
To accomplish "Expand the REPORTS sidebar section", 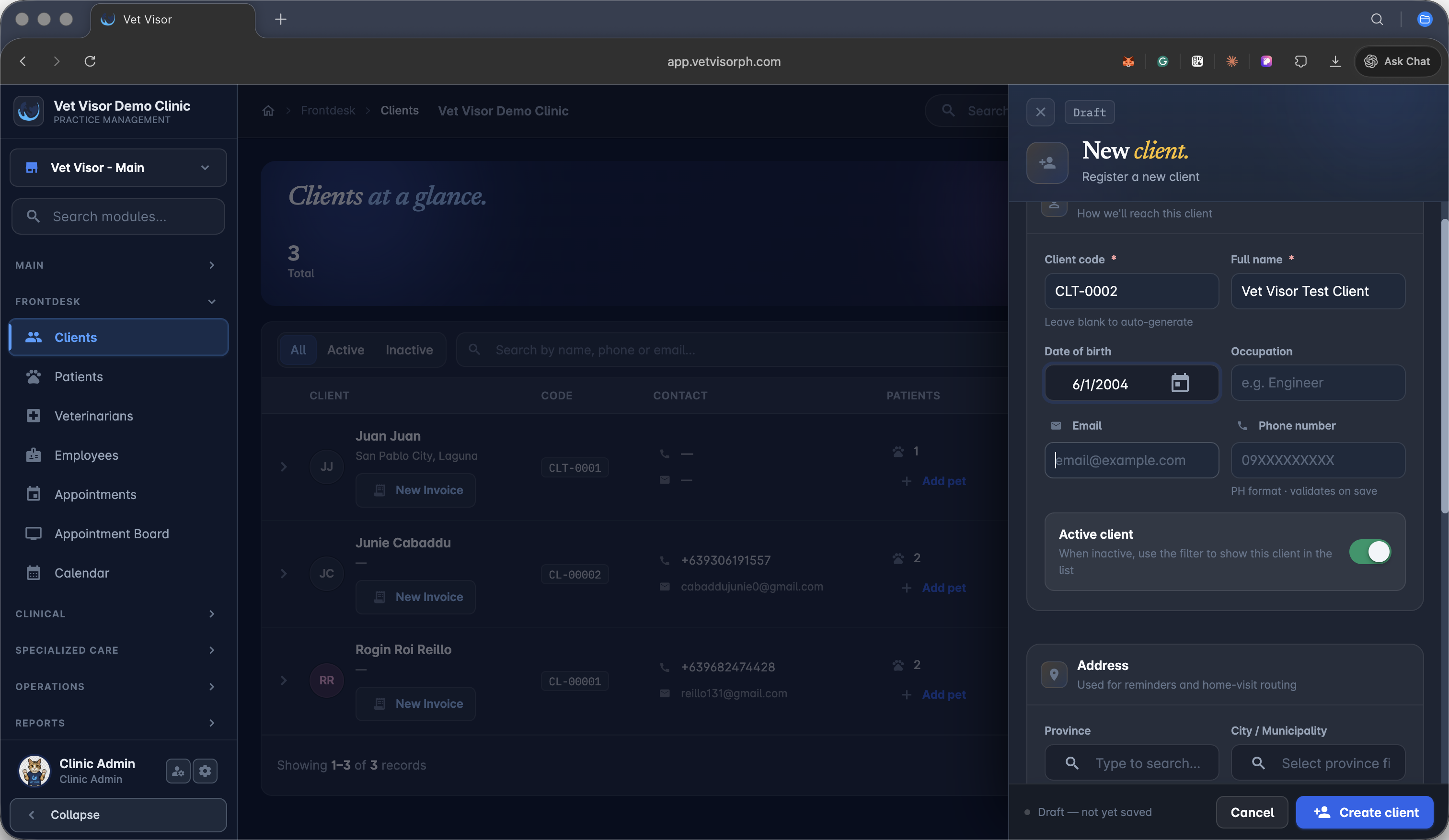I will point(118,723).
